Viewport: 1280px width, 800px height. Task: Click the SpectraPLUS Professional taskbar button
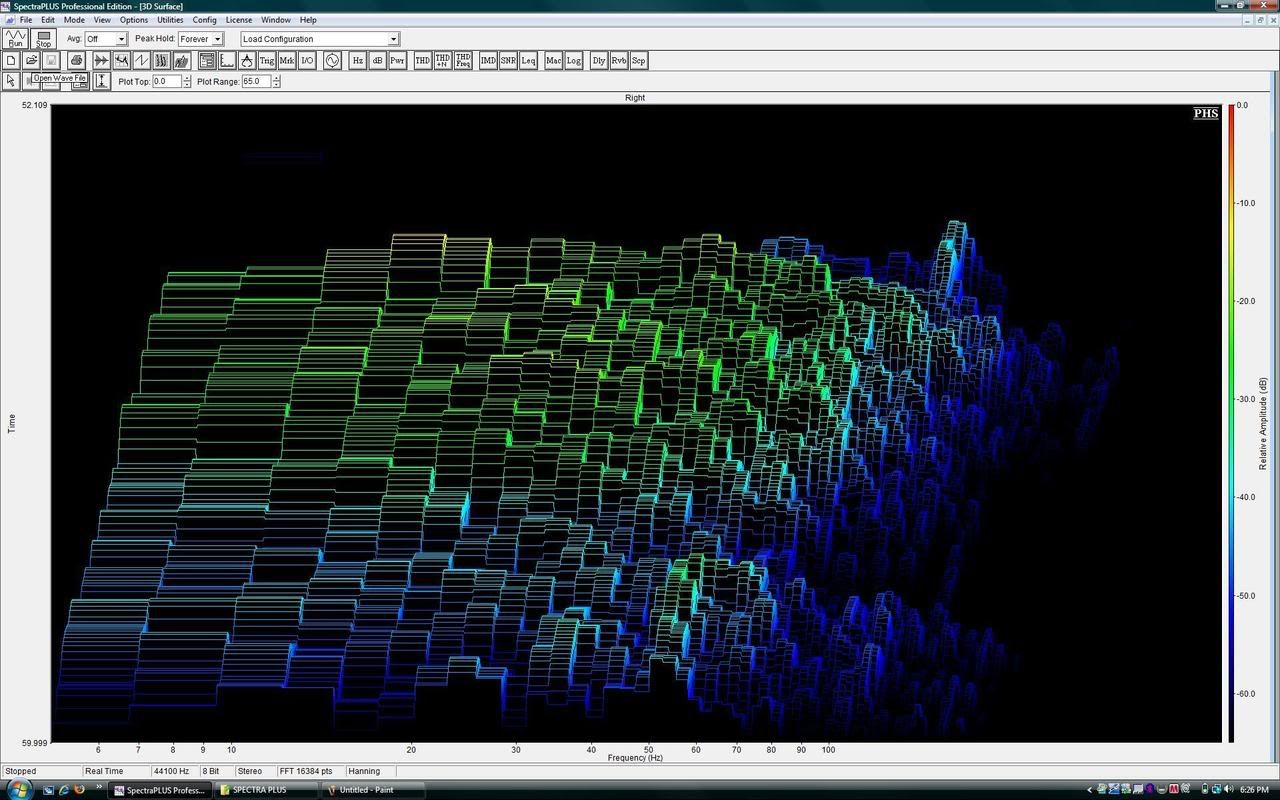pyautogui.click(x=161, y=790)
